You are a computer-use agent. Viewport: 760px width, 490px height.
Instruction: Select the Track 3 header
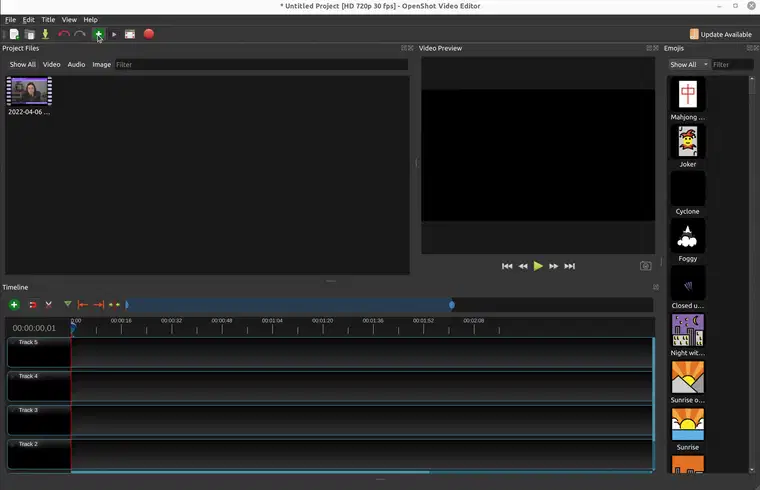[39, 420]
